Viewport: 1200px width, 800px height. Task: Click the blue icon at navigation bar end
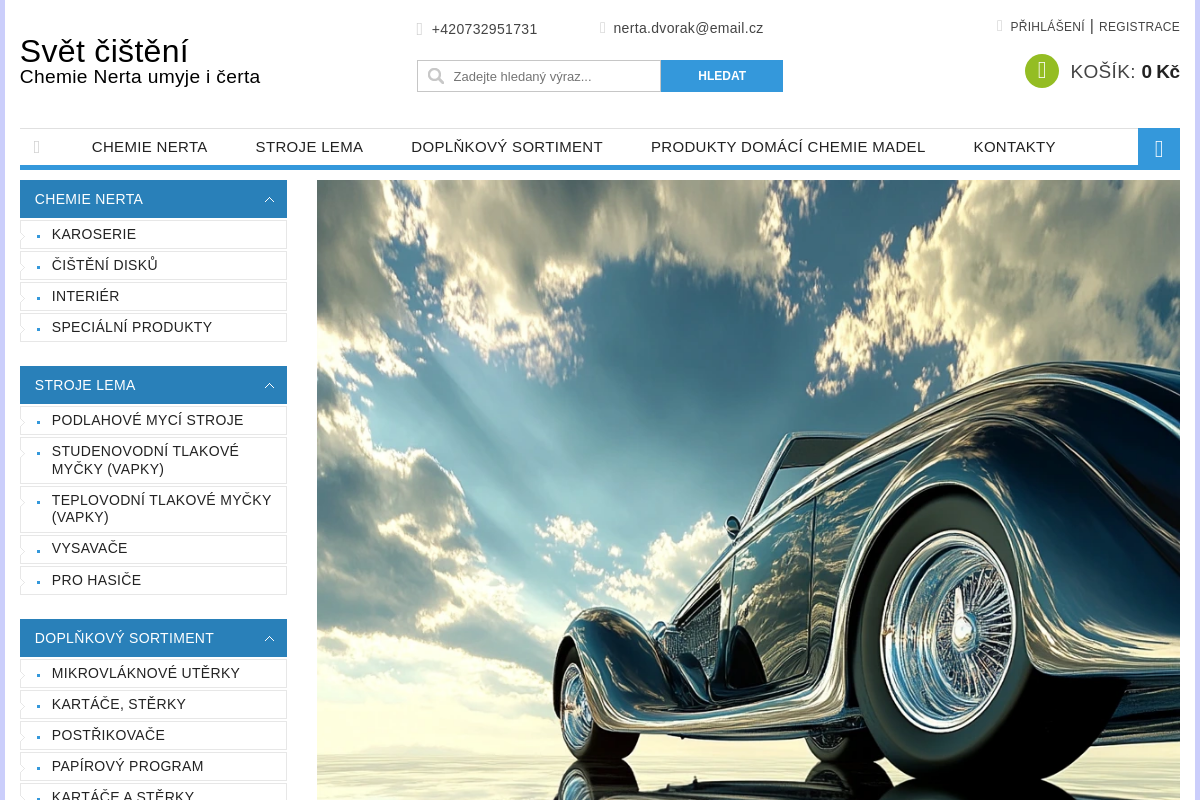(x=1158, y=148)
